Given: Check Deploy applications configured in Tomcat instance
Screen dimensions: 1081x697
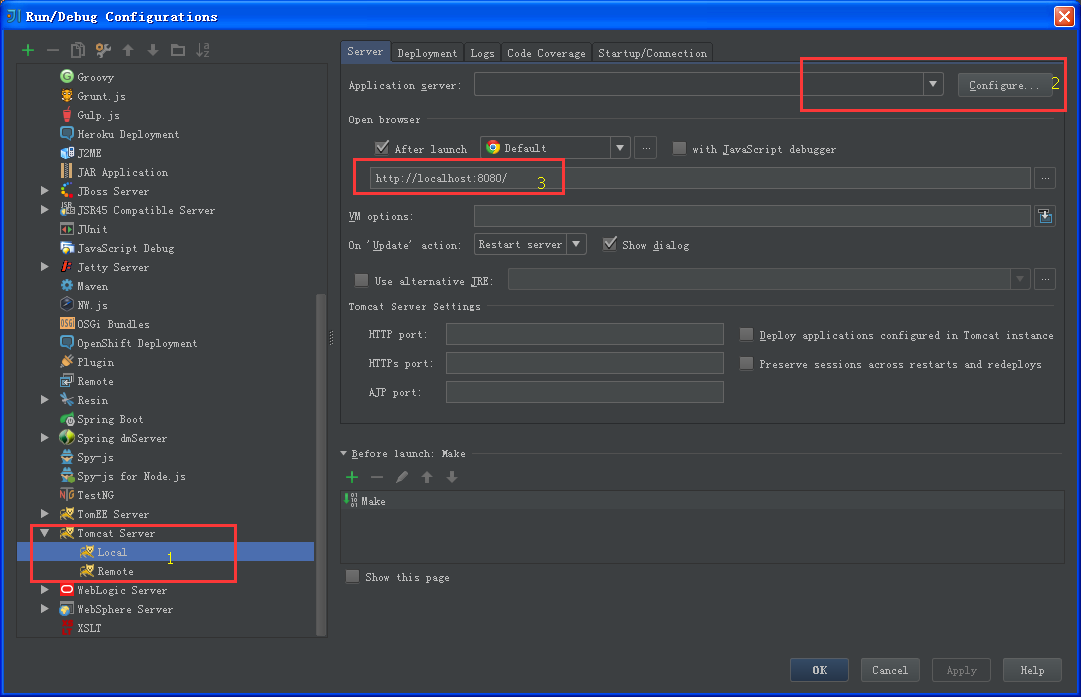Looking at the screenshot, I should click(746, 334).
